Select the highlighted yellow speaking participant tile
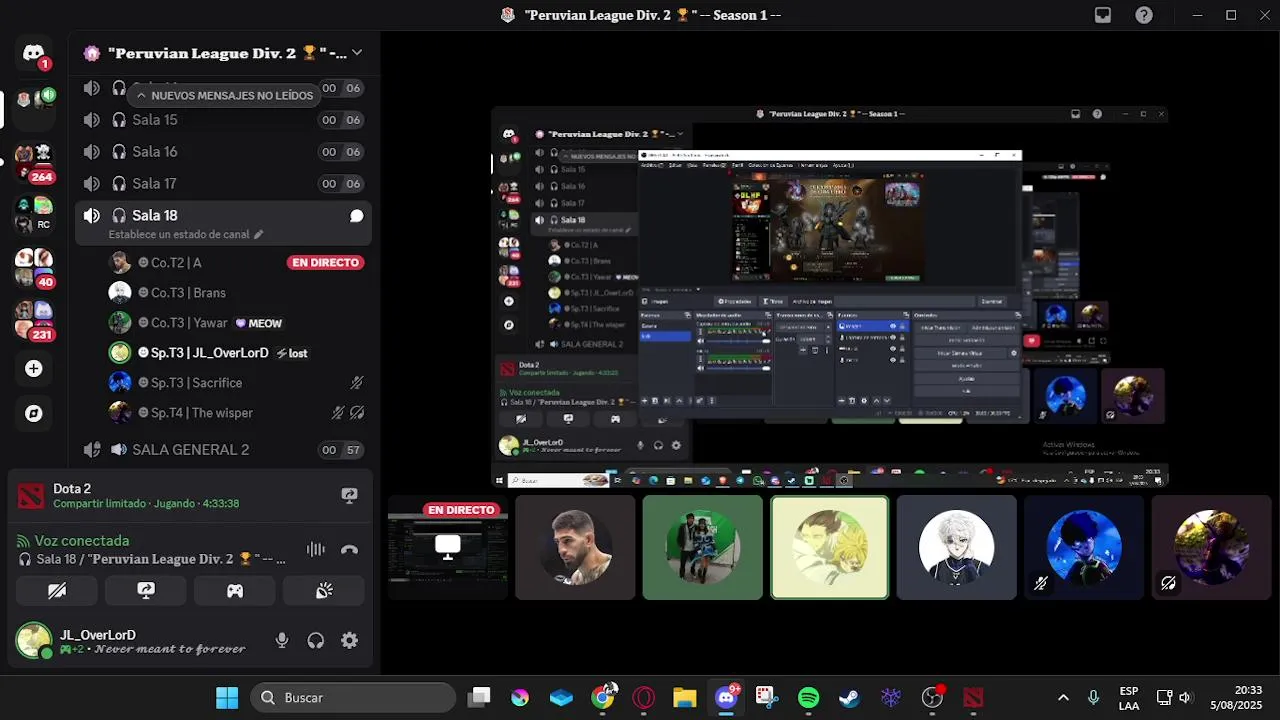Screen dimensions: 1280x720 (829, 548)
